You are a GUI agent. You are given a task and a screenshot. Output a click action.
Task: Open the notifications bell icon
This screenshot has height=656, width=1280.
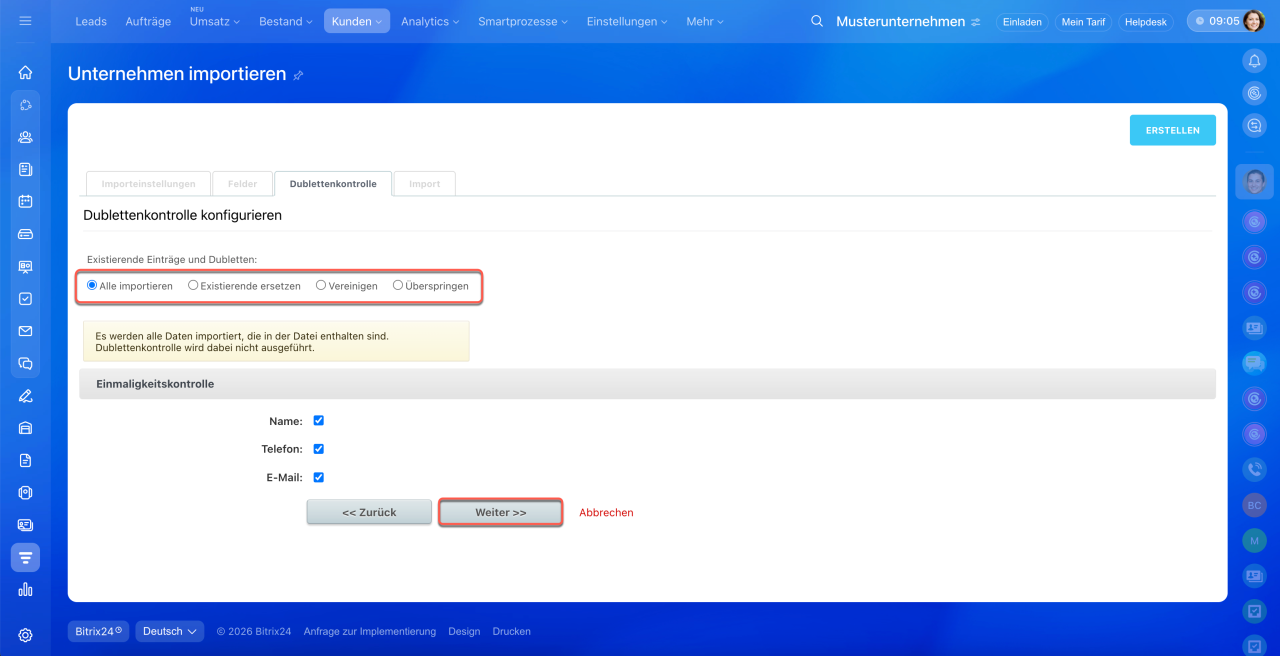click(x=1254, y=61)
